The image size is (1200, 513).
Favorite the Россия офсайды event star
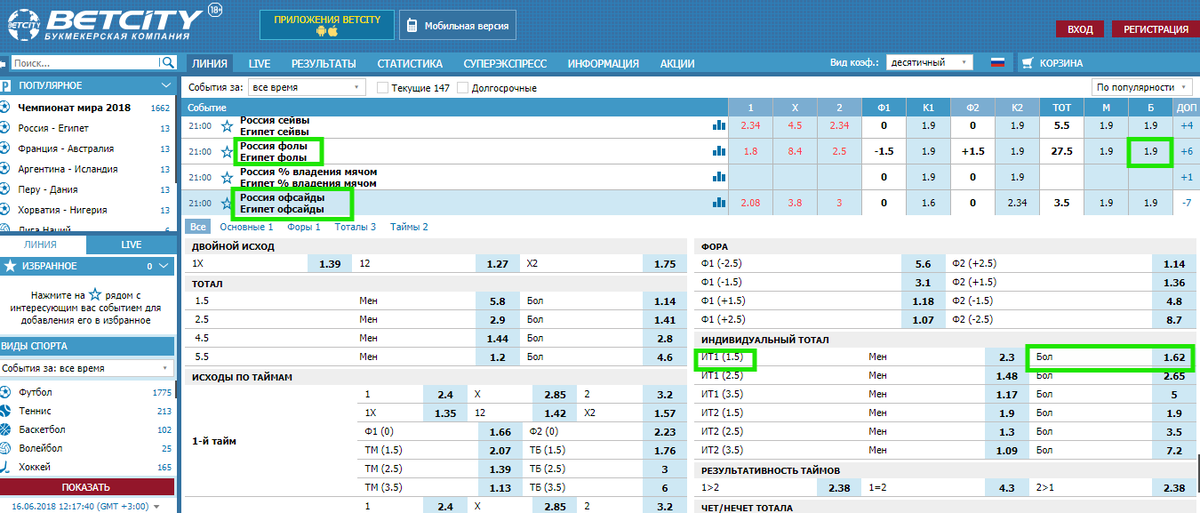pos(227,203)
